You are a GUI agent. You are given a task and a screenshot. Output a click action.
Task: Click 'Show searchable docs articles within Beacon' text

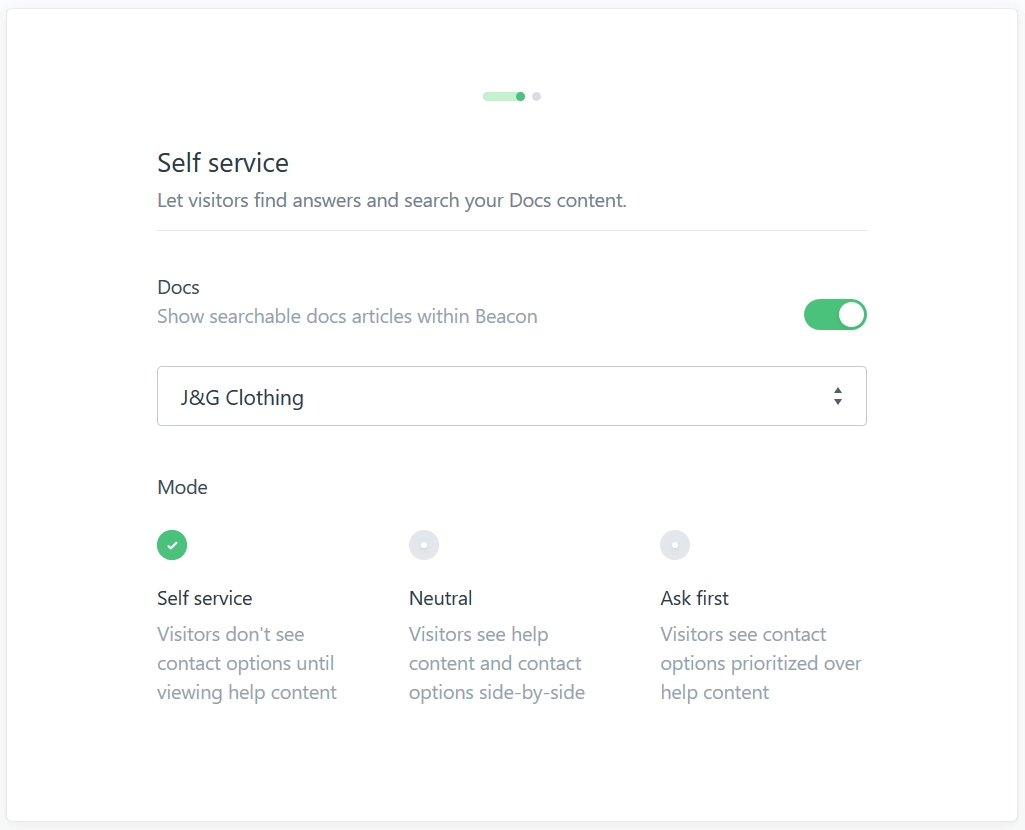pos(347,316)
